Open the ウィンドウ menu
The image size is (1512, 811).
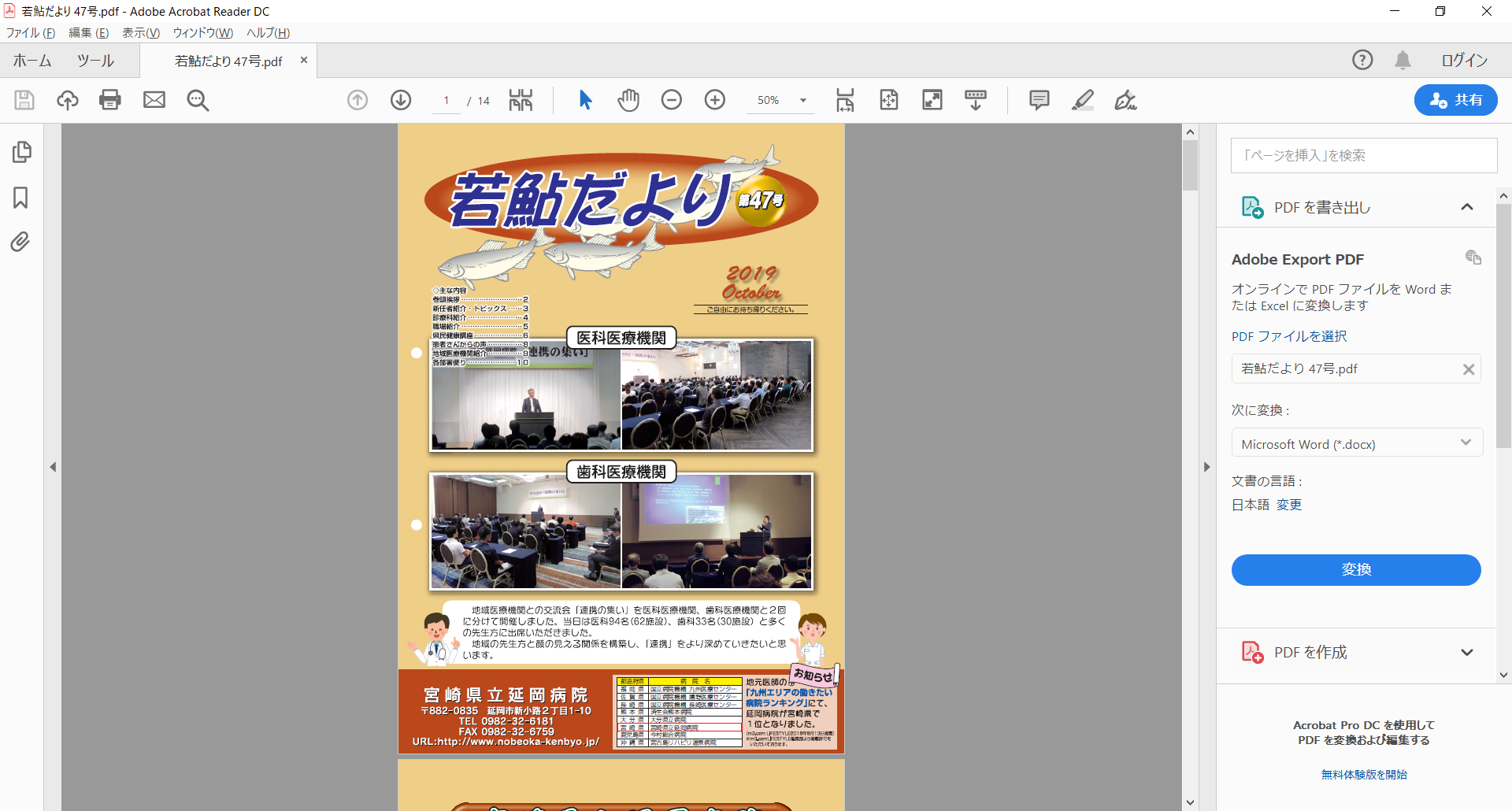click(203, 33)
